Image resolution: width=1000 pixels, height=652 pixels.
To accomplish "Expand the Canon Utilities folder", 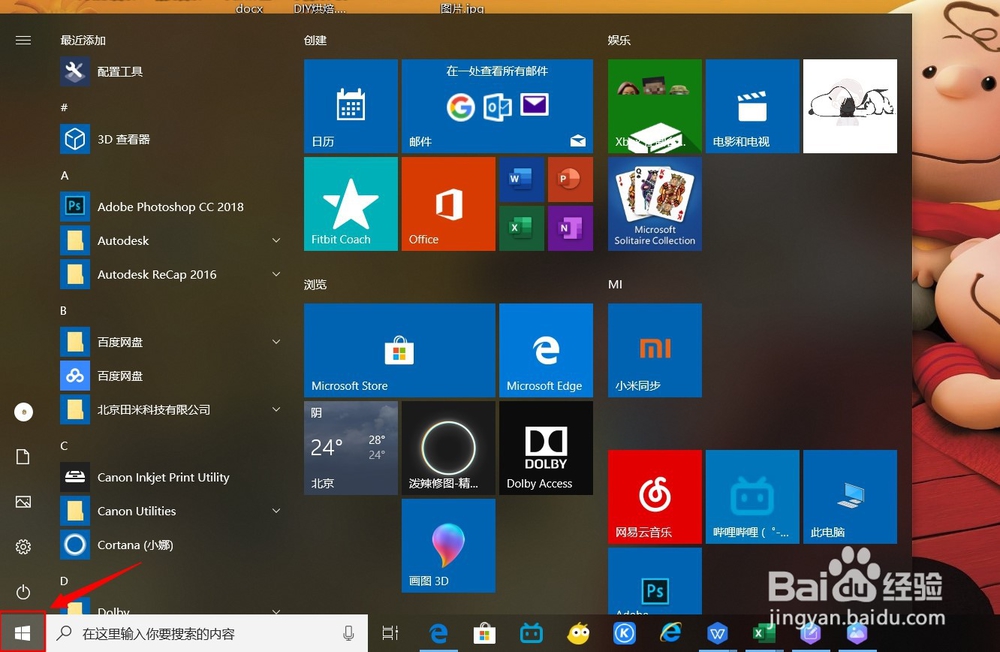I will (276, 511).
